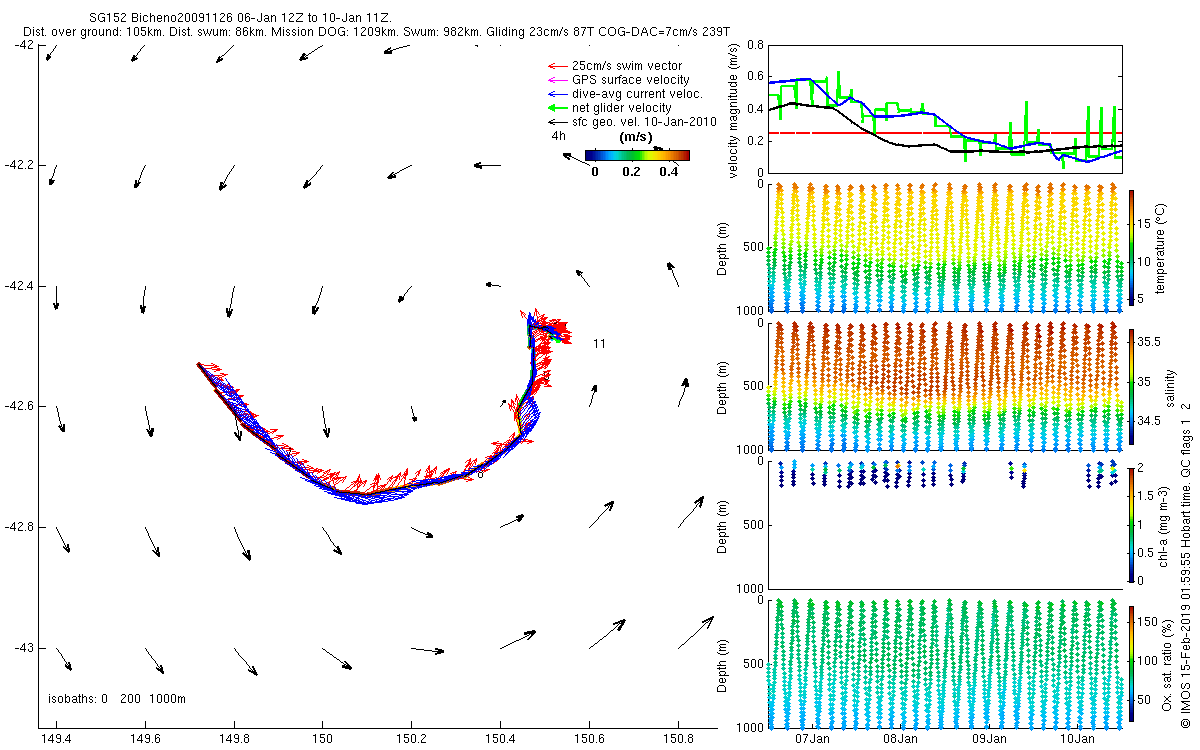Click the '09Jan' date tick label
Image resolution: width=1200 pixels, height=750 pixels.
tap(989, 740)
